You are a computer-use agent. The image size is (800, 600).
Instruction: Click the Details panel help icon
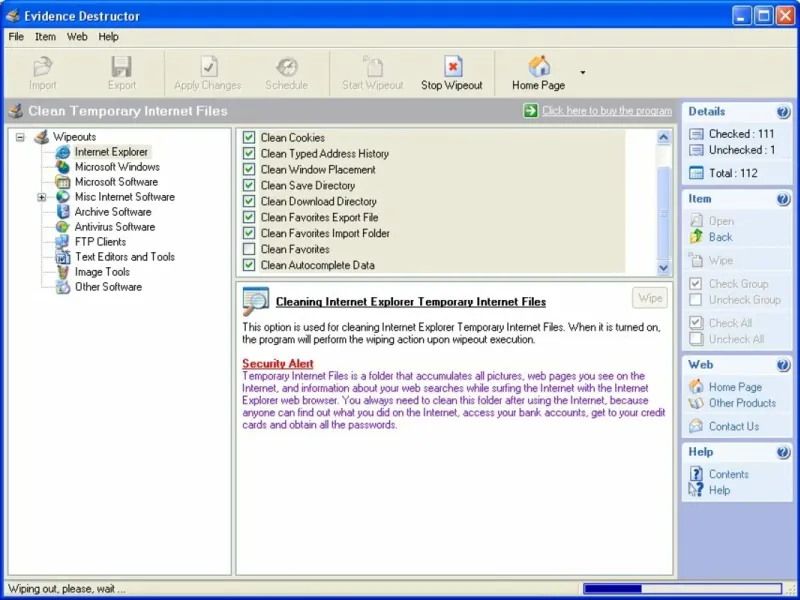tap(783, 112)
